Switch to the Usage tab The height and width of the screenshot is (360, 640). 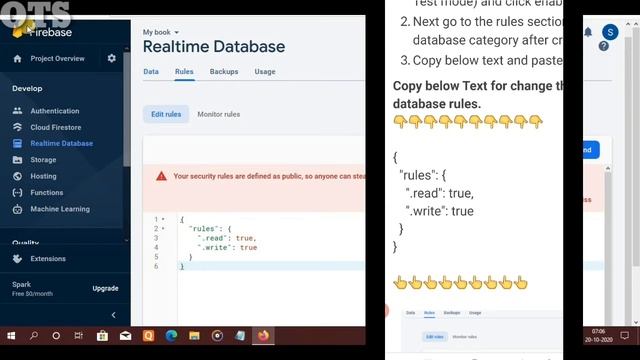tap(265, 71)
